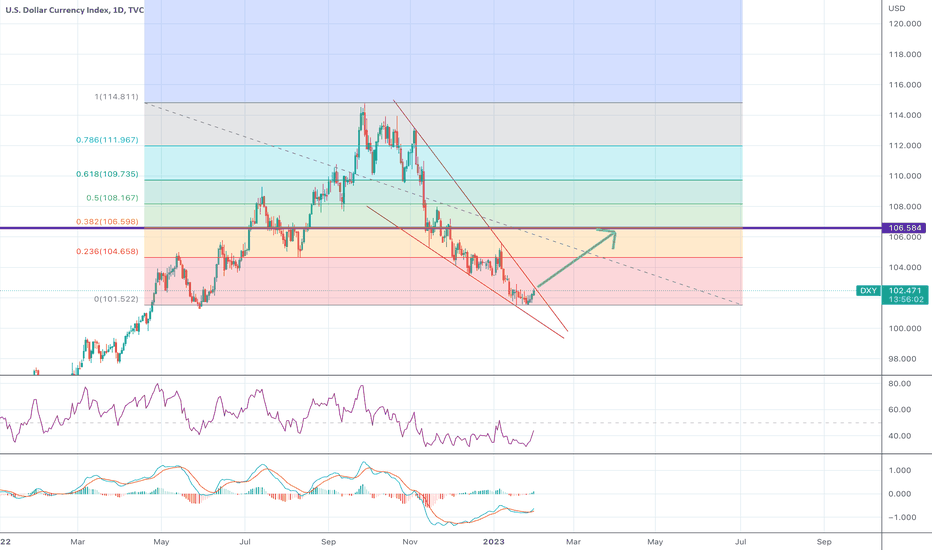Click the 104.000 price axis label

(x=905, y=268)
